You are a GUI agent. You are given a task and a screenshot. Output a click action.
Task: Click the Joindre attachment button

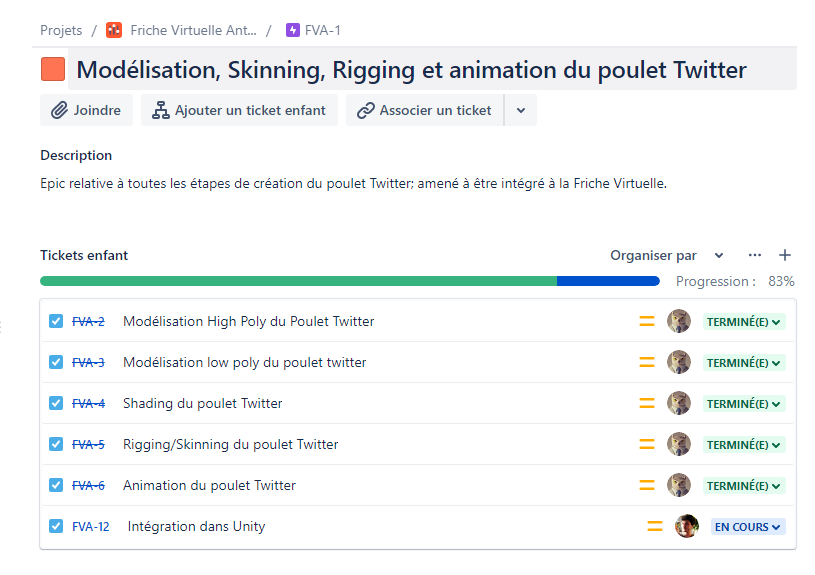pos(86,110)
